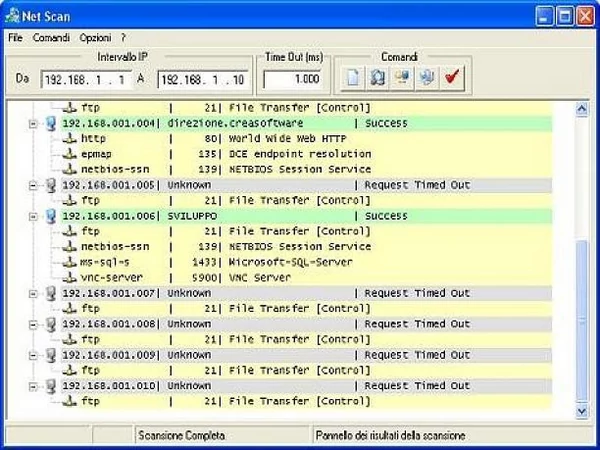Image resolution: width=600 pixels, height=450 pixels.
Task: Collapse the 192.168.001.006 SVILUPPO node
Action: (33, 217)
